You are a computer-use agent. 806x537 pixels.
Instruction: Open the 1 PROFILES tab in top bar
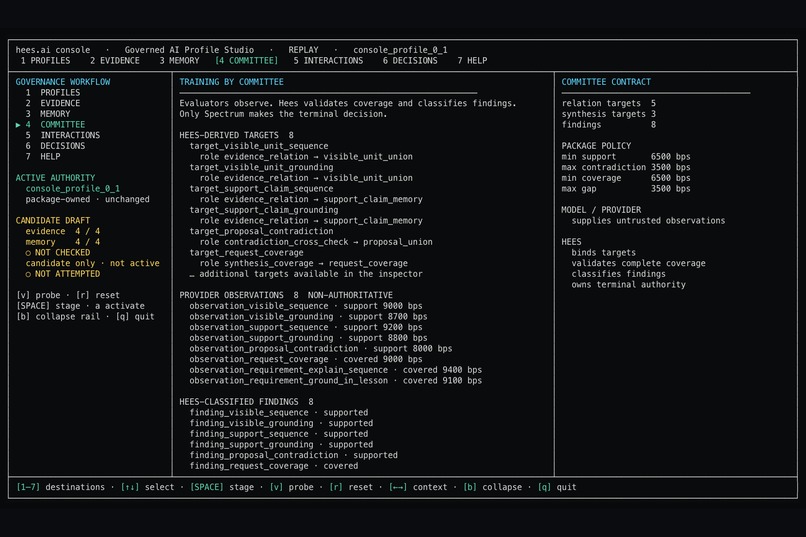click(x=45, y=61)
